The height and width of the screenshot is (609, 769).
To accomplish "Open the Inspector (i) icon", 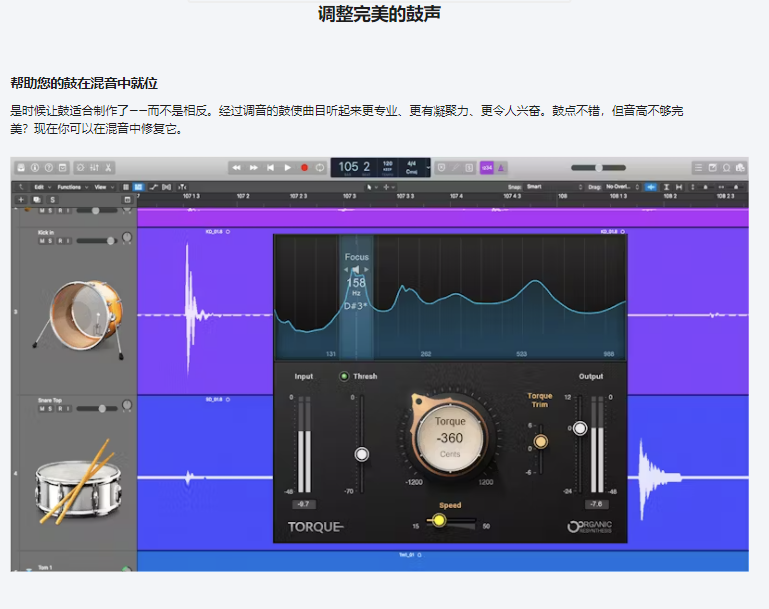I will 35,168.
